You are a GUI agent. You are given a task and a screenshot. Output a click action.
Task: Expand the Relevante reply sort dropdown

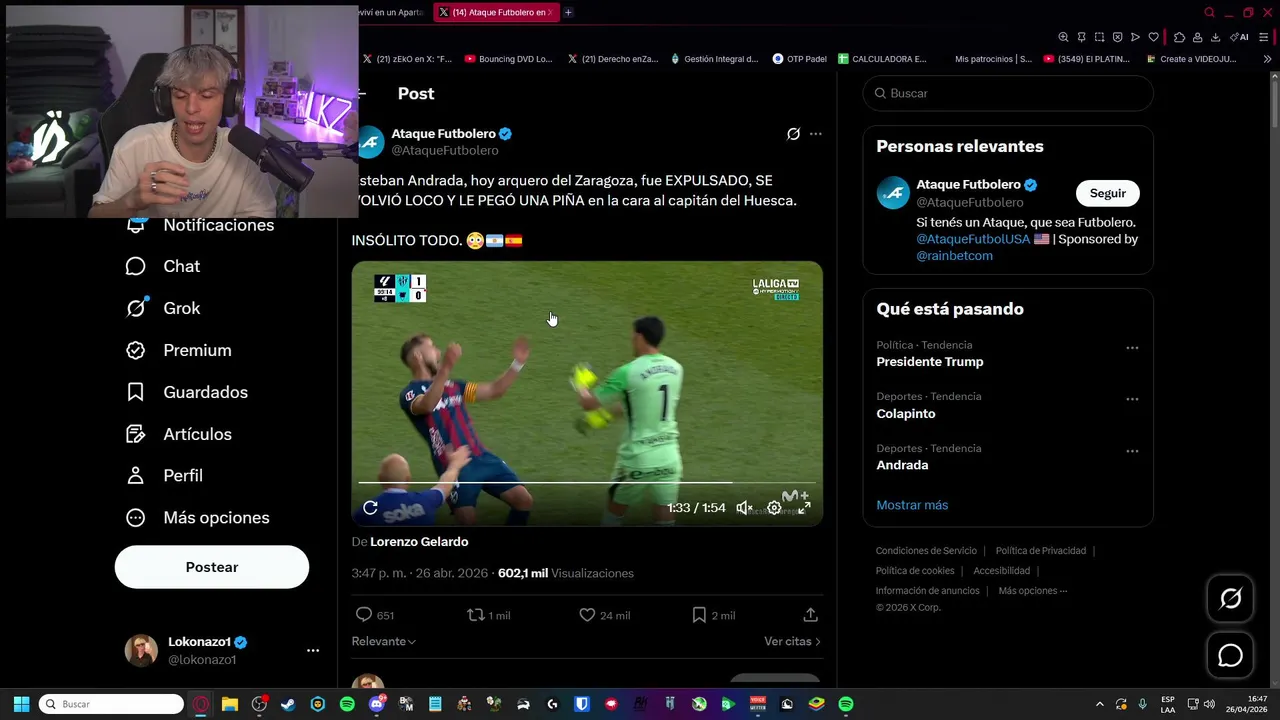click(x=384, y=641)
